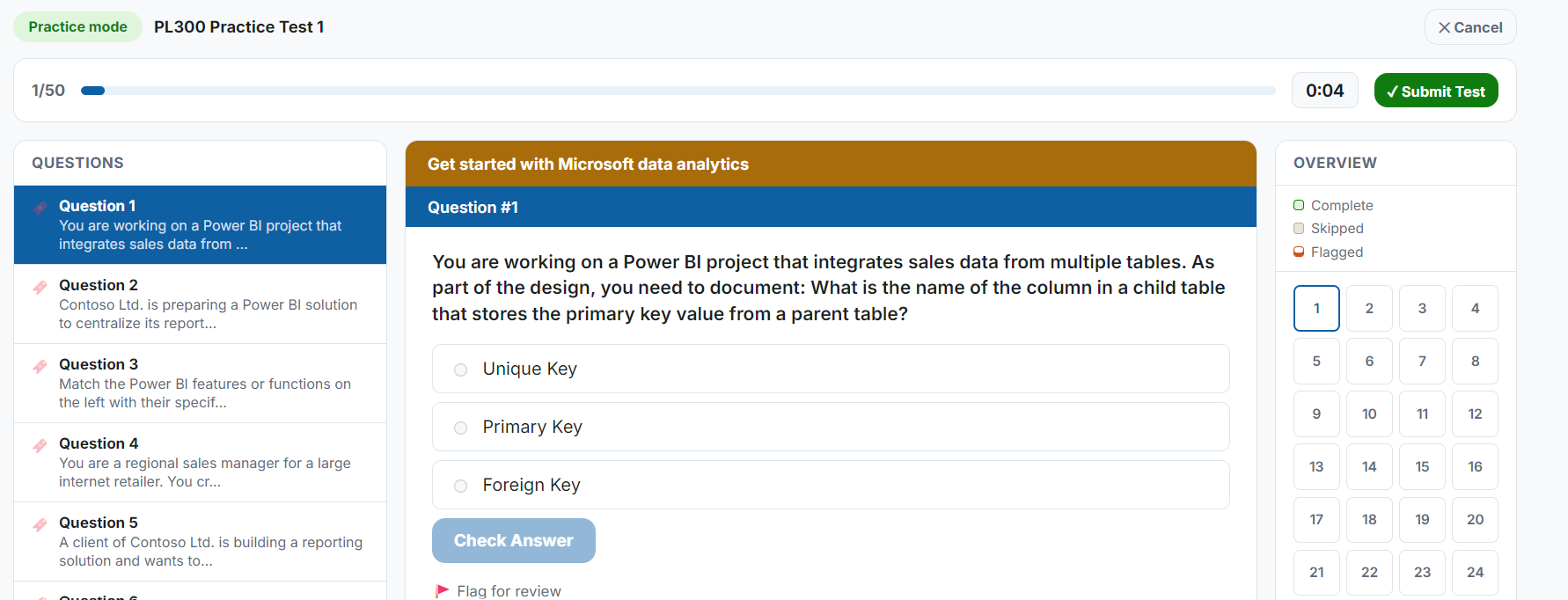1568x600 pixels.
Task: Jump to question 4 in overview grid
Action: 1475,308
